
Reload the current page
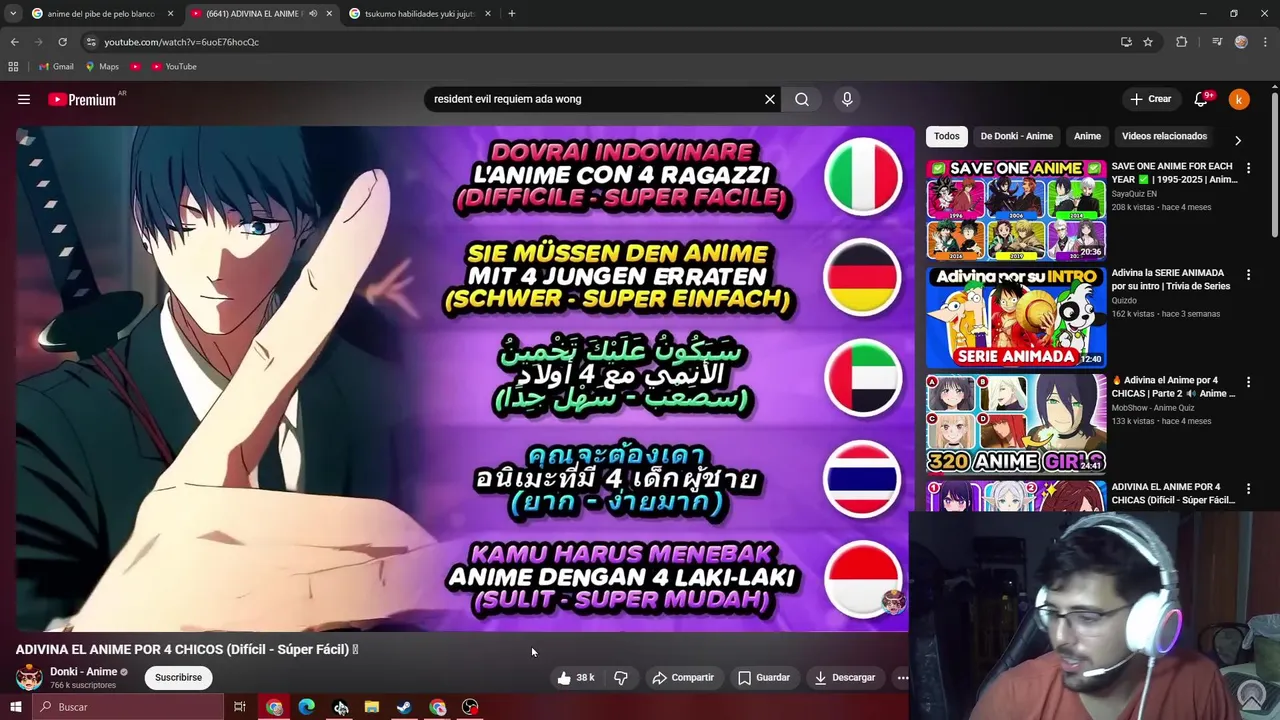point(62,42)
